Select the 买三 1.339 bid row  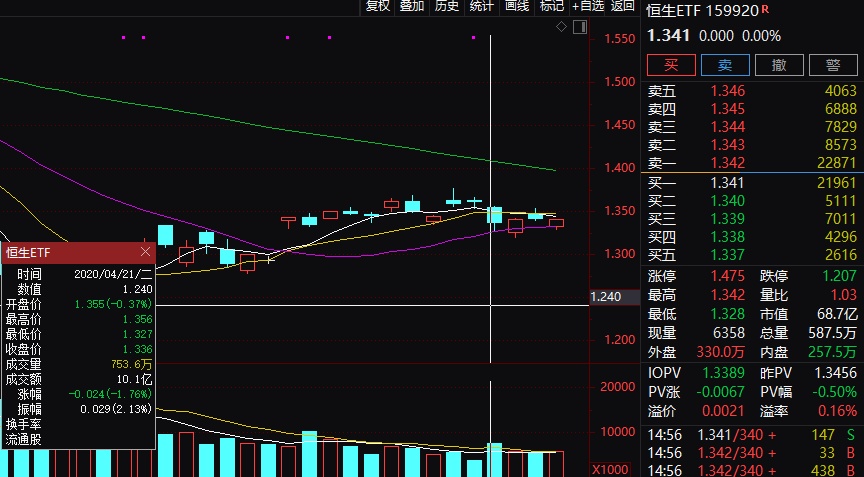(x=752, y=219)
